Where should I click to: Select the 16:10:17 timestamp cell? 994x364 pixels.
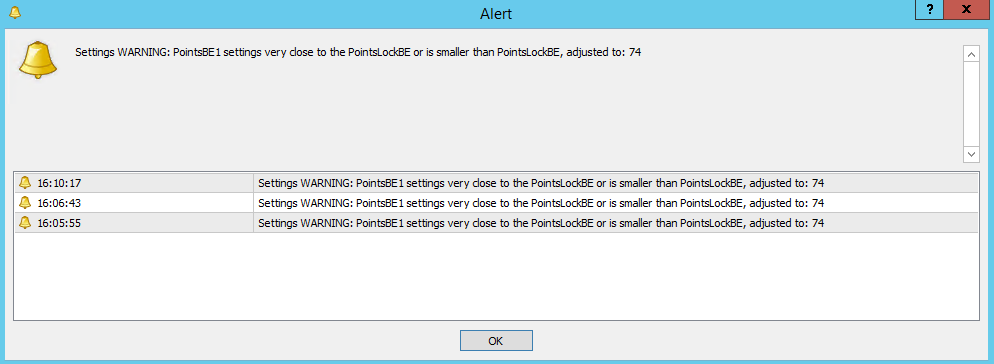[134, 183]
